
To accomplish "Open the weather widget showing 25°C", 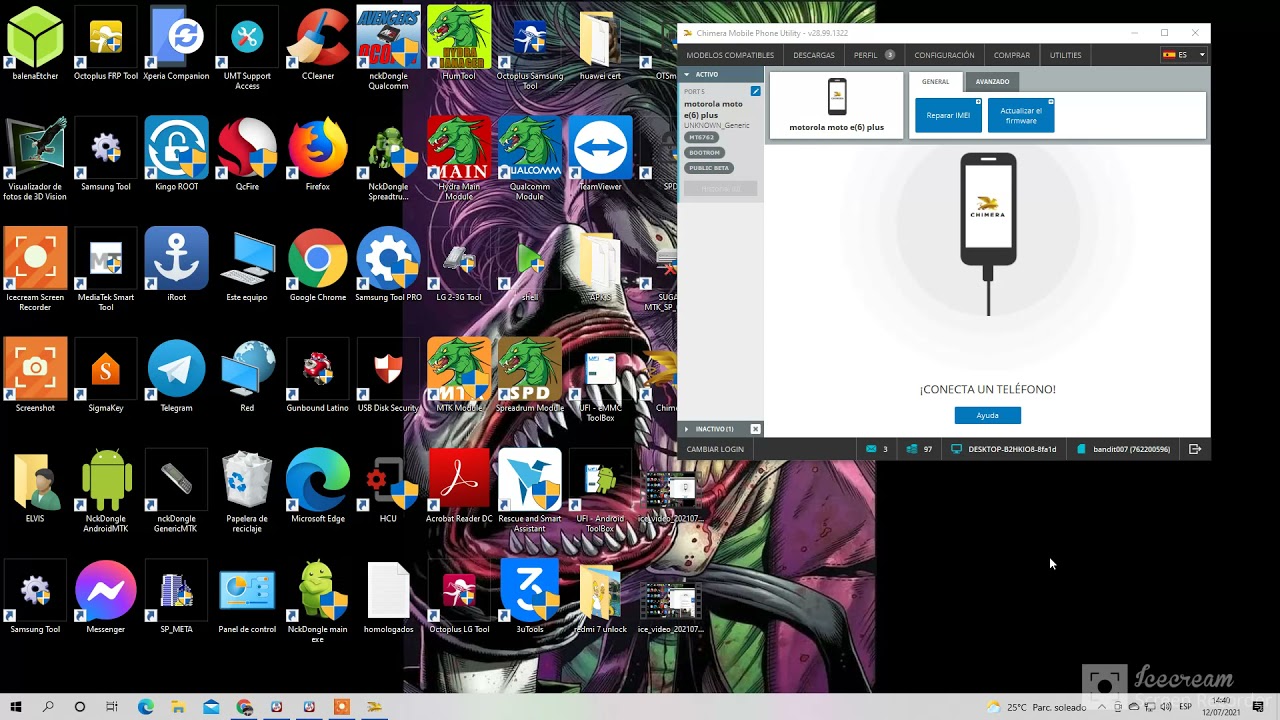I will point(1036,707).
